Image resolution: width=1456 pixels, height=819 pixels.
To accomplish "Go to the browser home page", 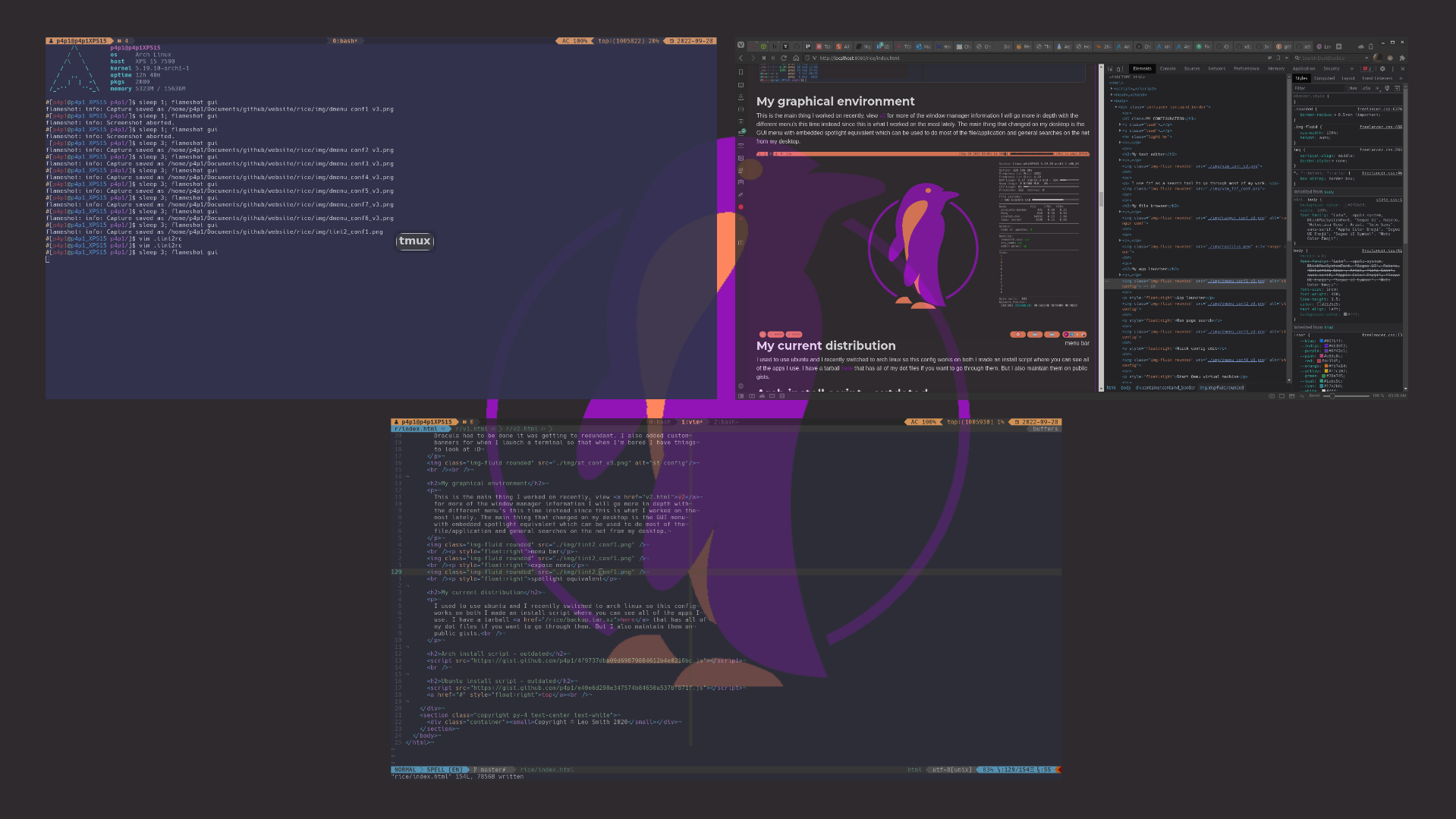I will (795, 58).
